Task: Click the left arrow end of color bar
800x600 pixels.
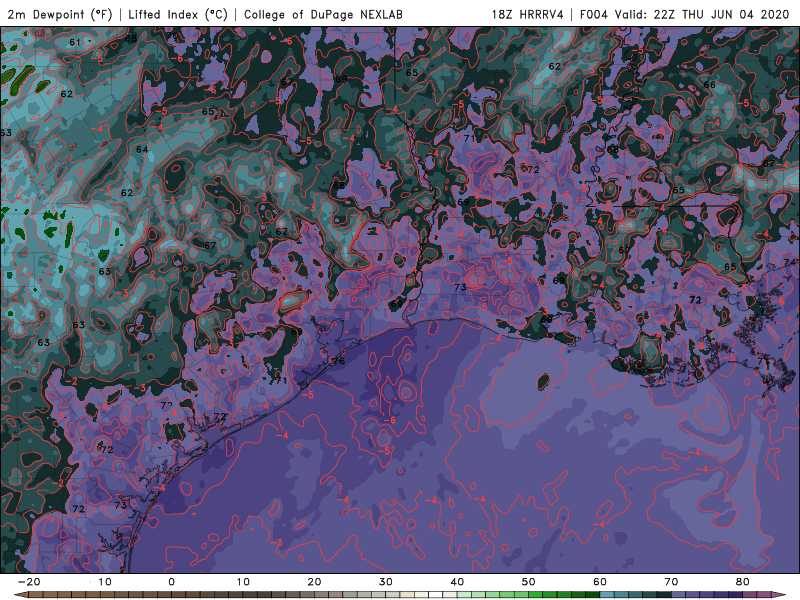Action: coord(20,595)
